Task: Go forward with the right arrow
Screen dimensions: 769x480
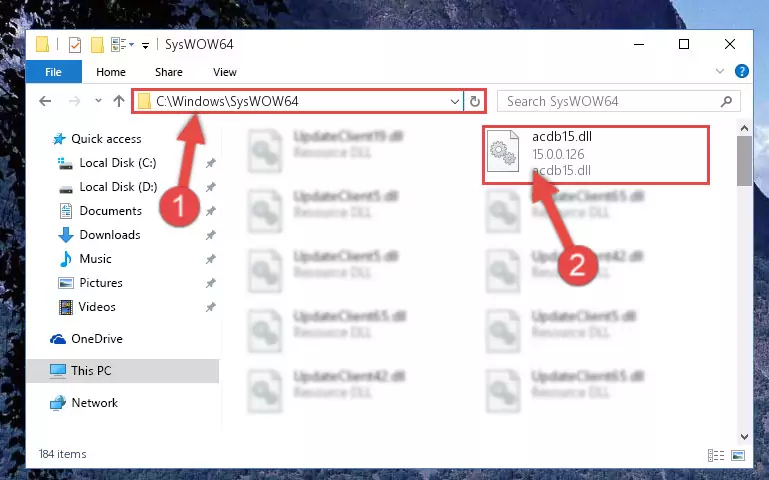Action: coord(75,101)
